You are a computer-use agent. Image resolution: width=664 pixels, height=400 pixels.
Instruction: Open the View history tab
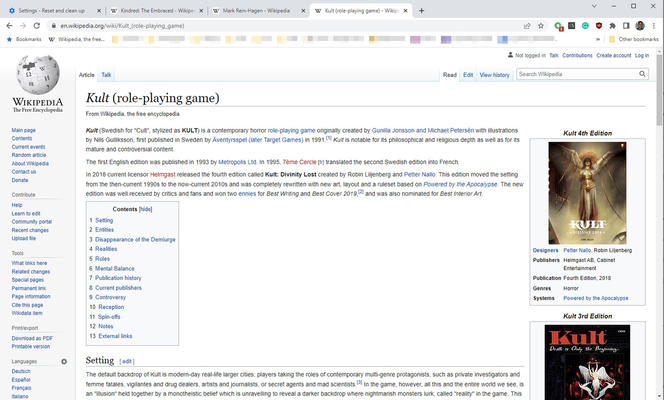pos(494,75)
